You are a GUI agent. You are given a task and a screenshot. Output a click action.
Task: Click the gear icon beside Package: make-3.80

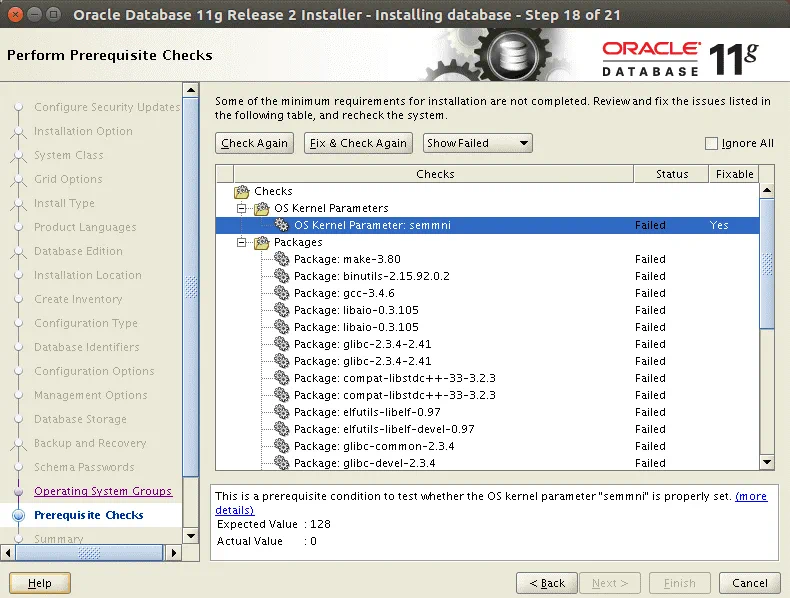(281, 259)
